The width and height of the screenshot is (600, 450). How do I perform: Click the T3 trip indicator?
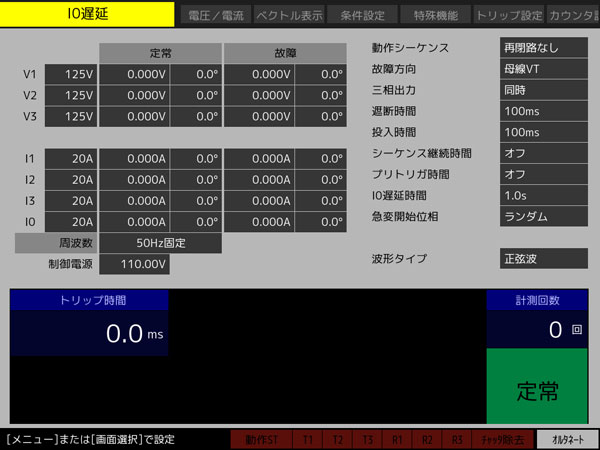368,439
